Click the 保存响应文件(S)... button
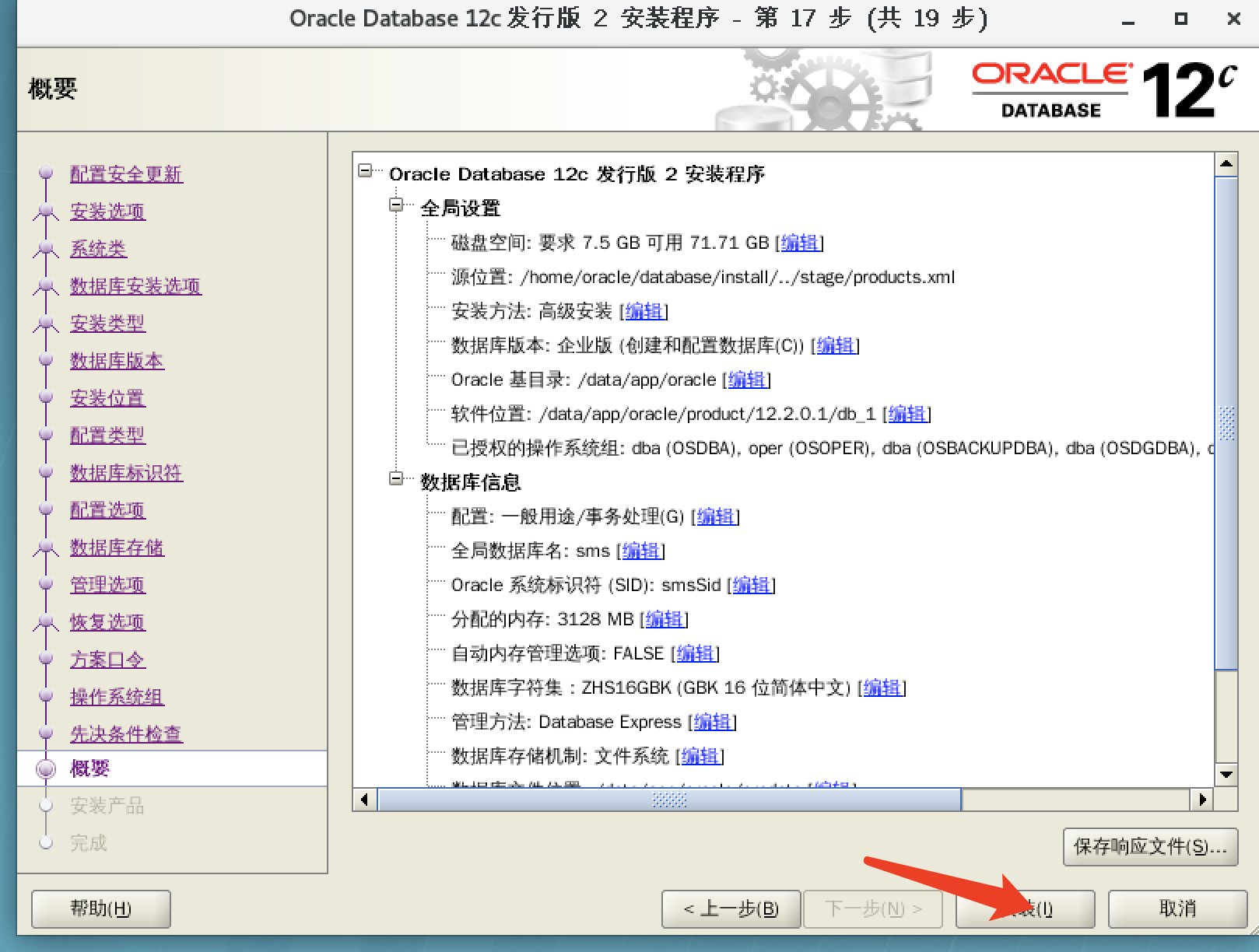This screenshot has height=952, width=1259. [x=1150, y=846]
